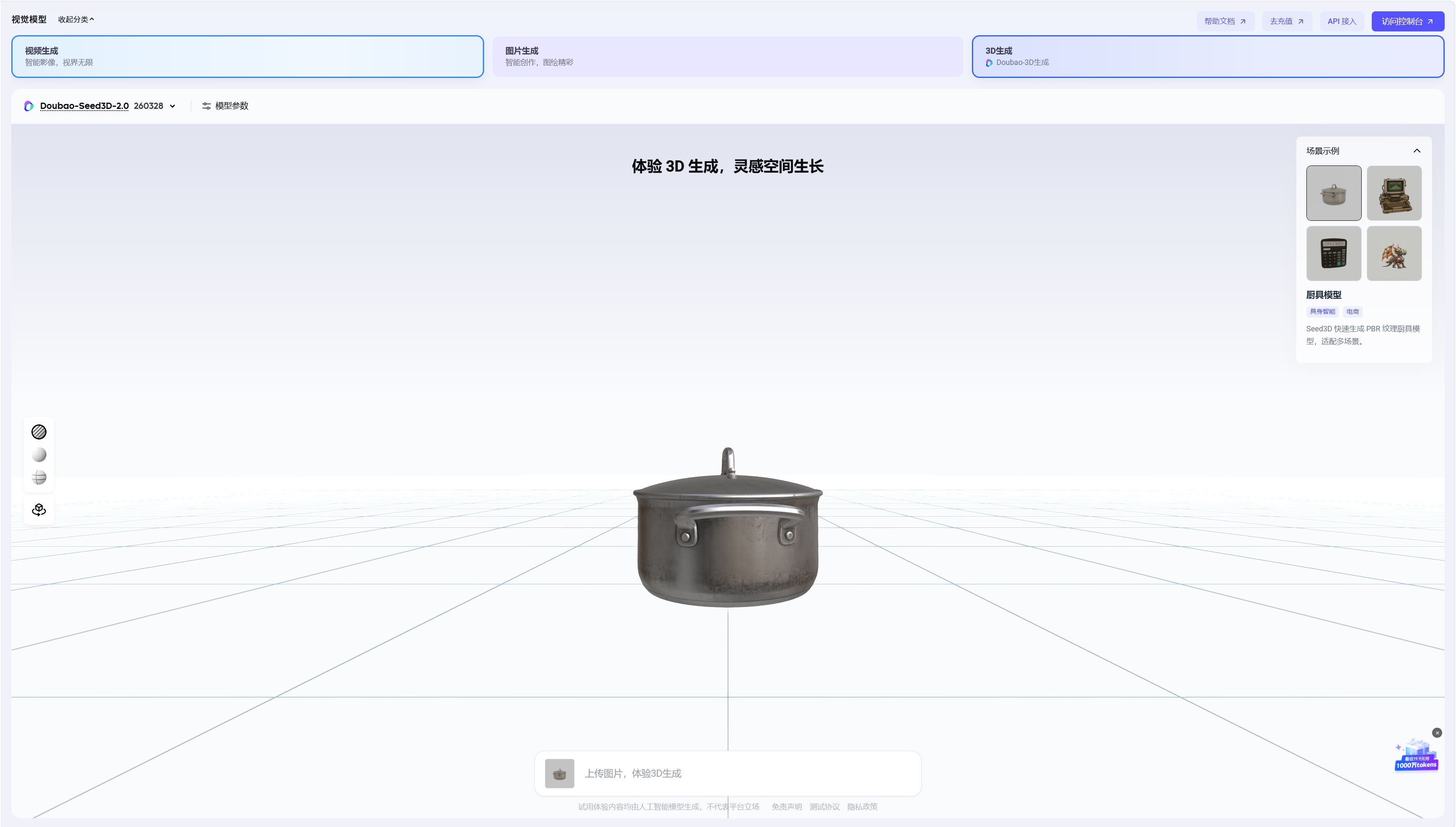Select the striped textured render mode sphere

coord(39,432)
